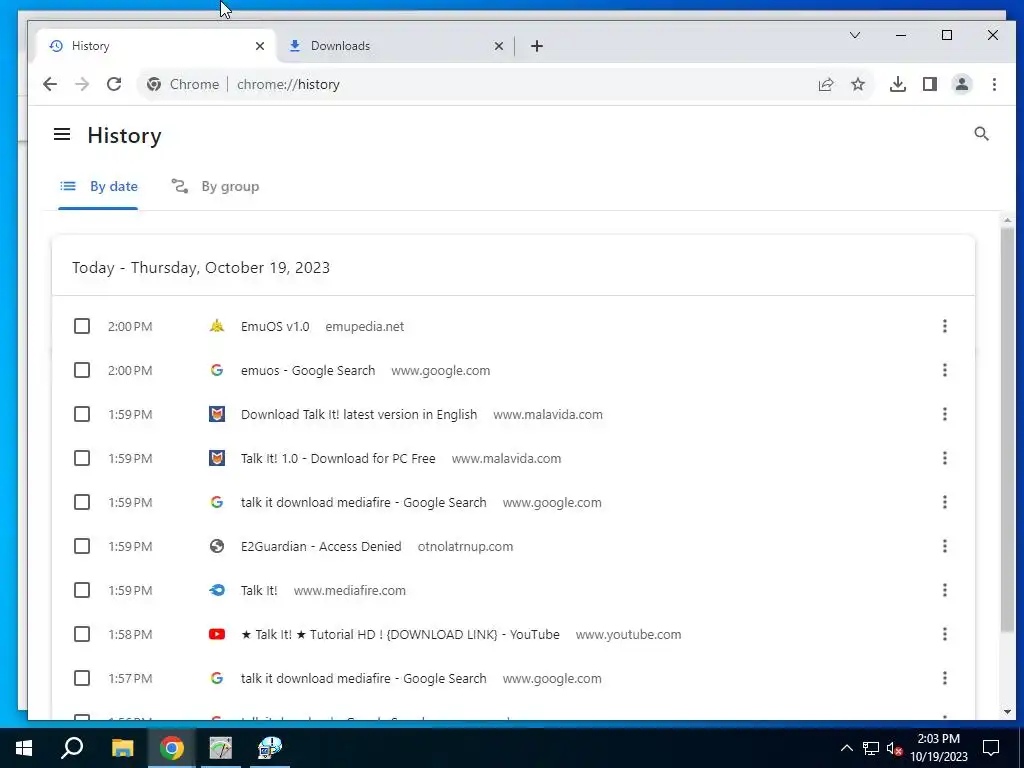1024x768 pixels.
Task: Open more actions for Download Talk It! latest version
Action: coord(944,414)
